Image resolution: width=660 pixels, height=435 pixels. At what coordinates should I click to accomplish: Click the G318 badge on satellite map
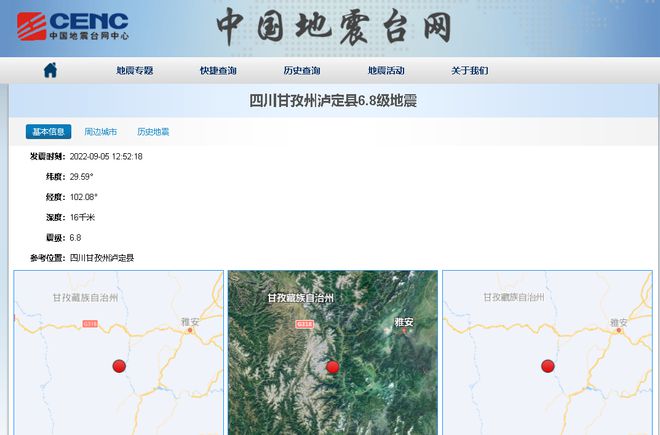pos(304,324)
